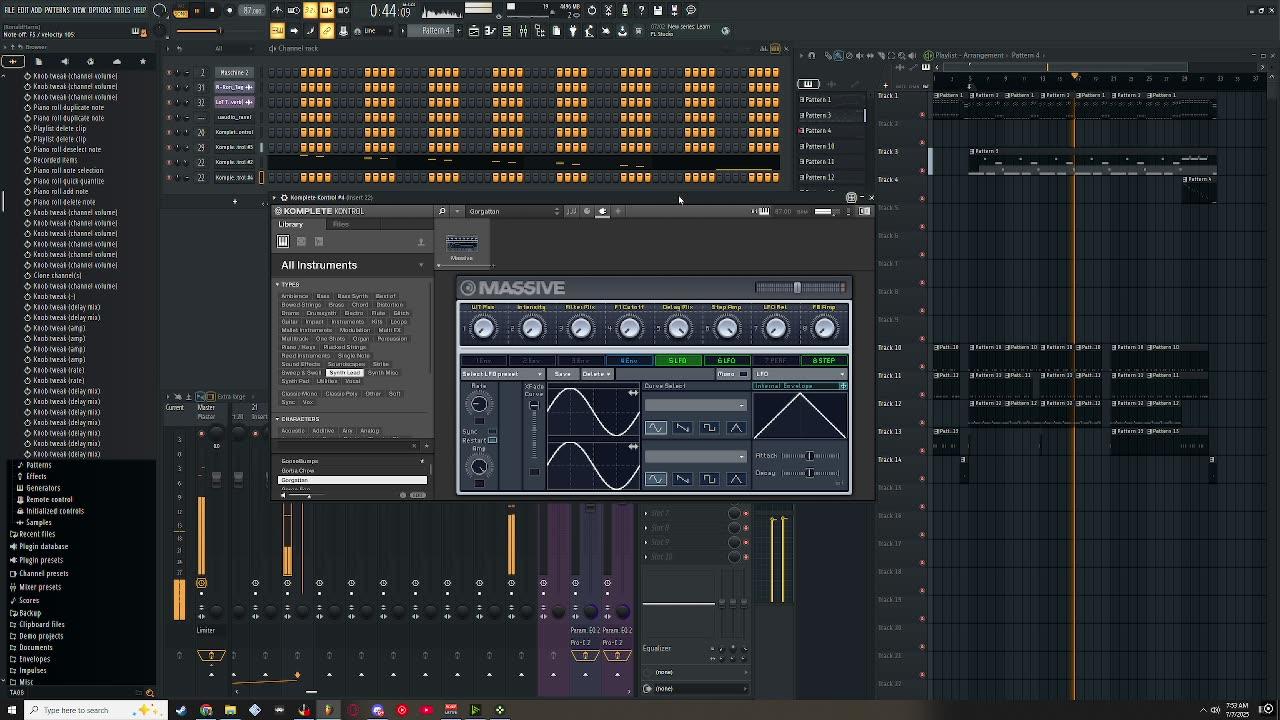The width and height of the screenshot is (1280, 720).
Task: Open the All Instruments dropdown
Action: [352, 265]
